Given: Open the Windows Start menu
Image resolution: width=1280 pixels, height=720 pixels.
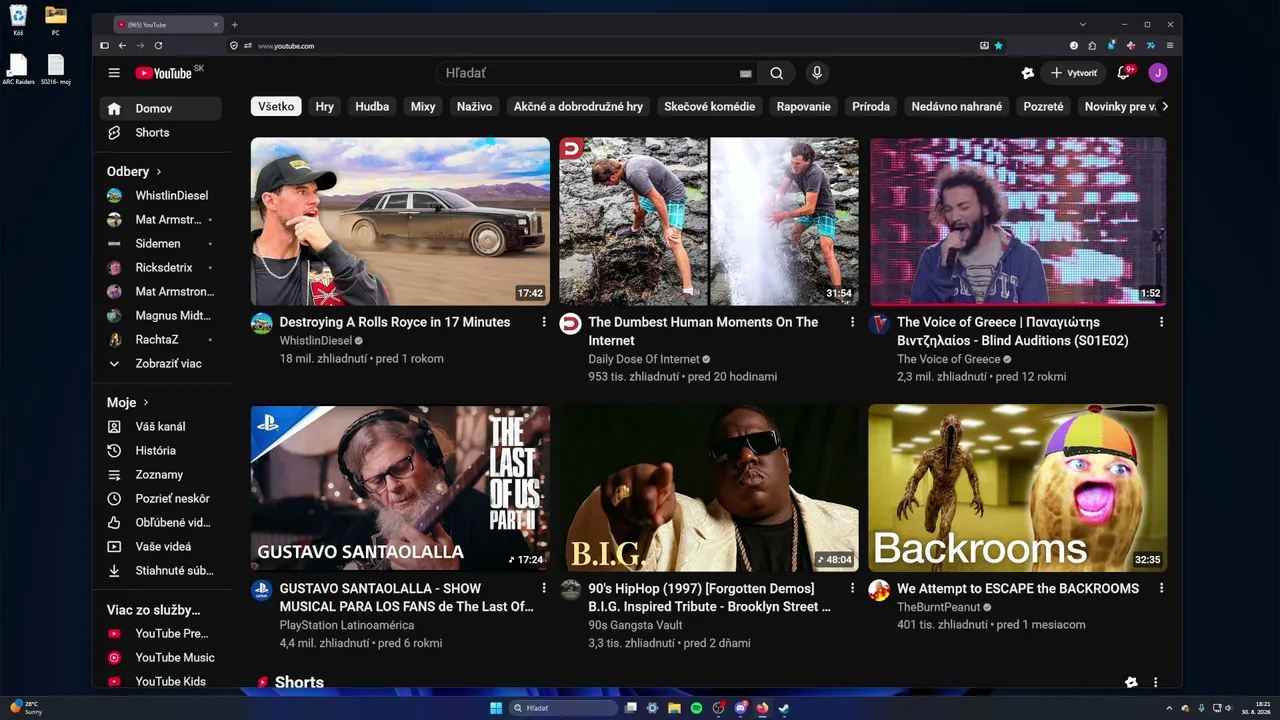Looking at the screenshot, I should (x=496, y=708).
